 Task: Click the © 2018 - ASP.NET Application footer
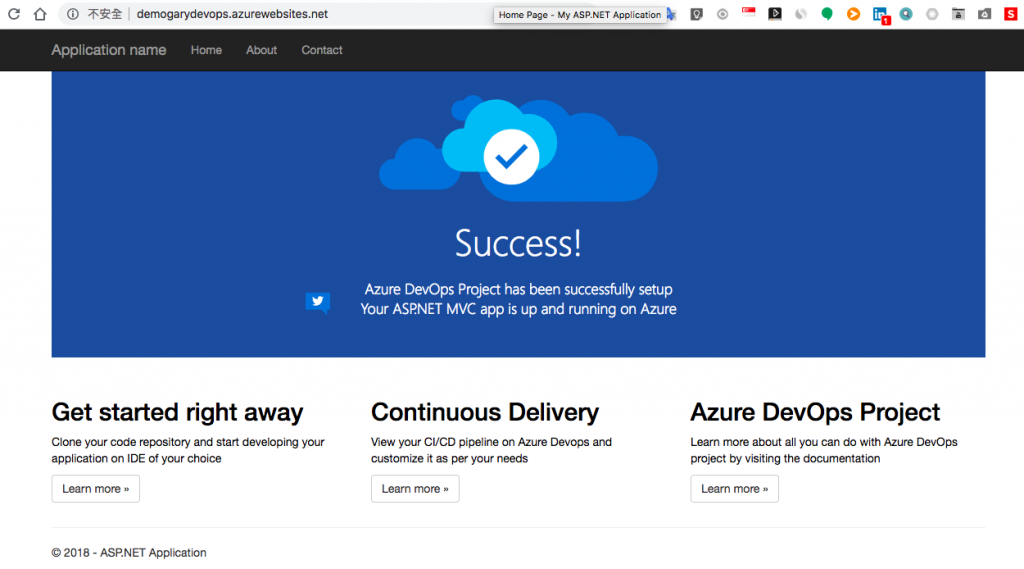pos(129,553)
